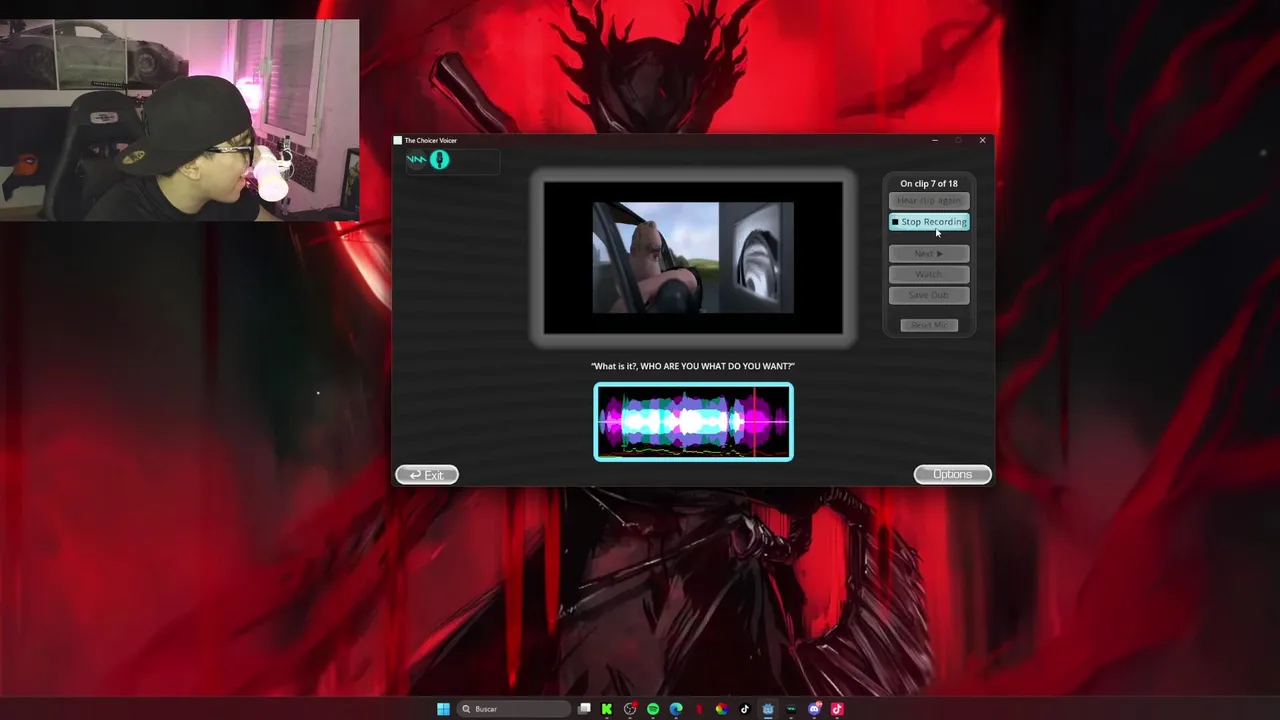Minimize The Choicer Voicer window
This screenshot has height=720, width=1280.
(935, 140)
